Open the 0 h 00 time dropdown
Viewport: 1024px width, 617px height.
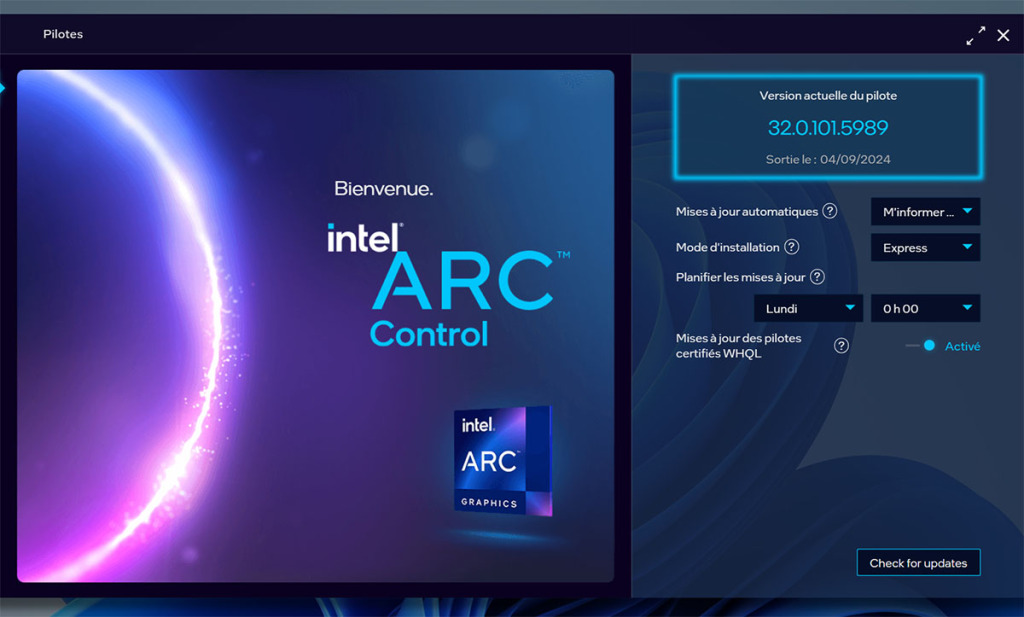click(x=925, y=308)
